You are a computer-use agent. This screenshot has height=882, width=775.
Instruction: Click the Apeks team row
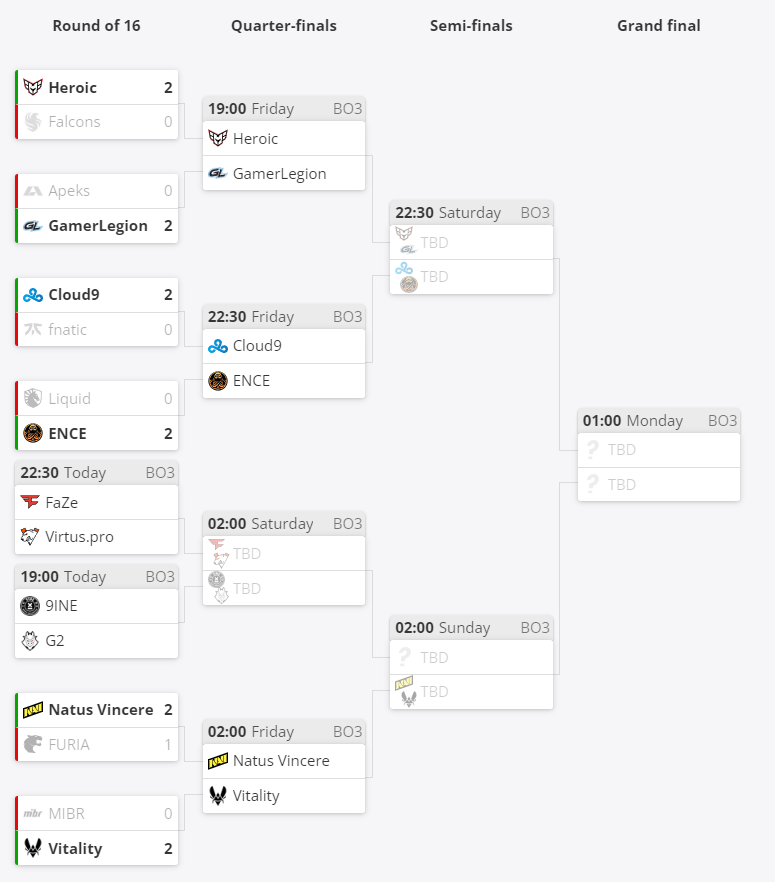[97, 191]
